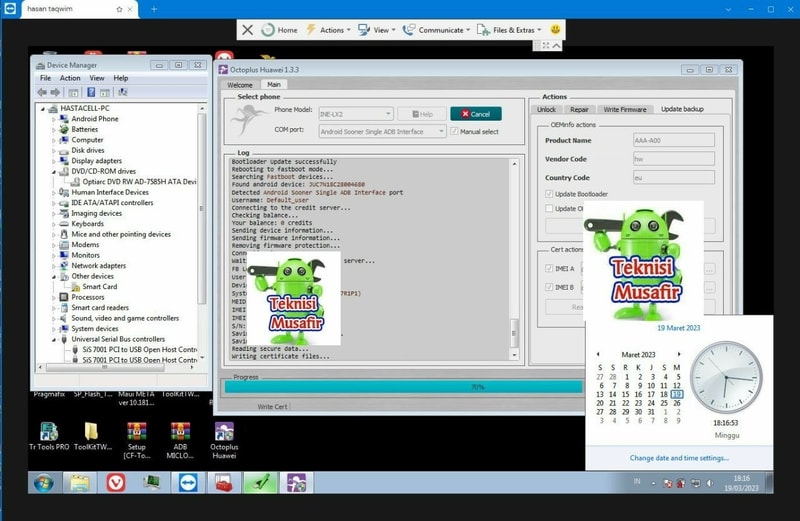This screenshot has width=800, height=521.
Task: Click Change date and time settings link
Action: [x=679, y=458]
